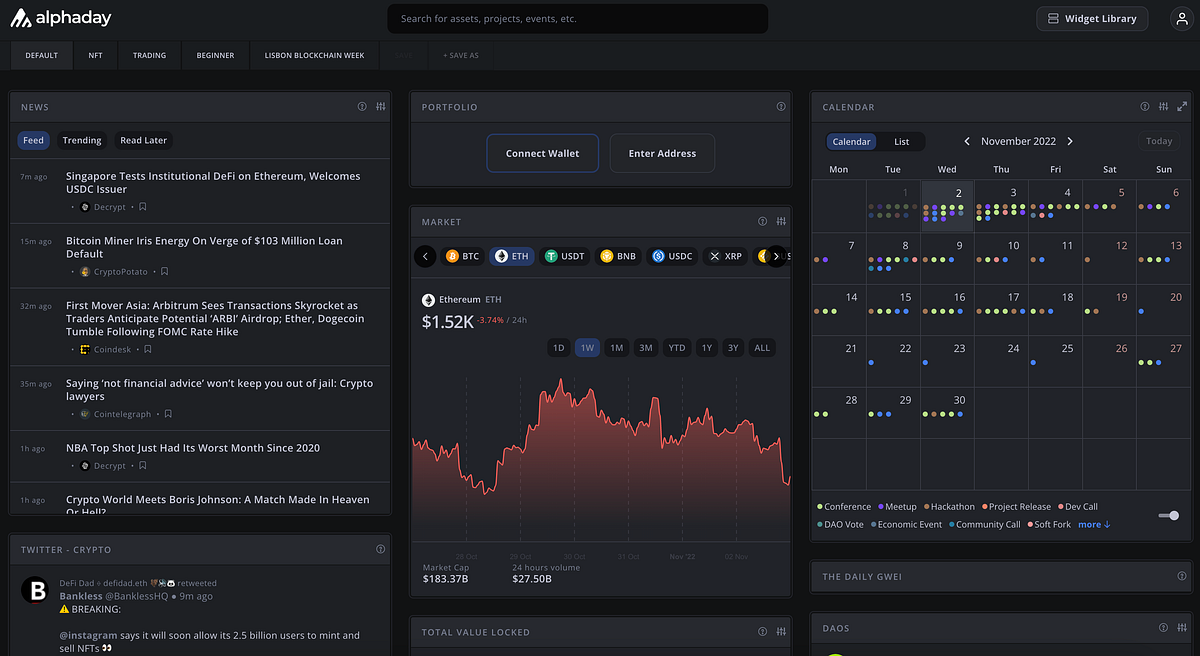The height and width of the screenshot is (656, 1200).
Task: Select November 2 in calendar
Action: click(947, 205)
